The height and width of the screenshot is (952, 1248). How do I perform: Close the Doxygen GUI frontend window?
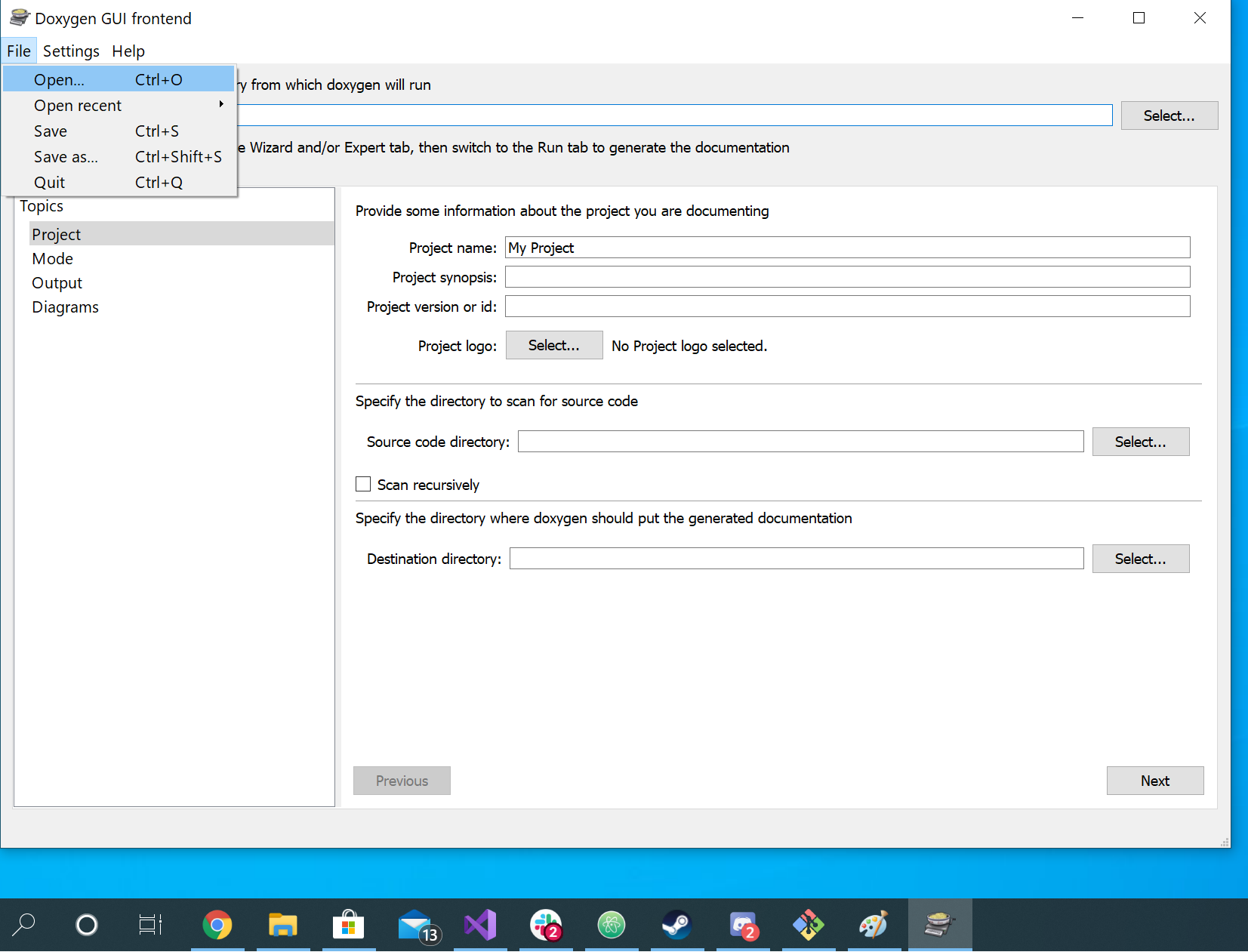pyautogui.click(x=1200, y=17)
